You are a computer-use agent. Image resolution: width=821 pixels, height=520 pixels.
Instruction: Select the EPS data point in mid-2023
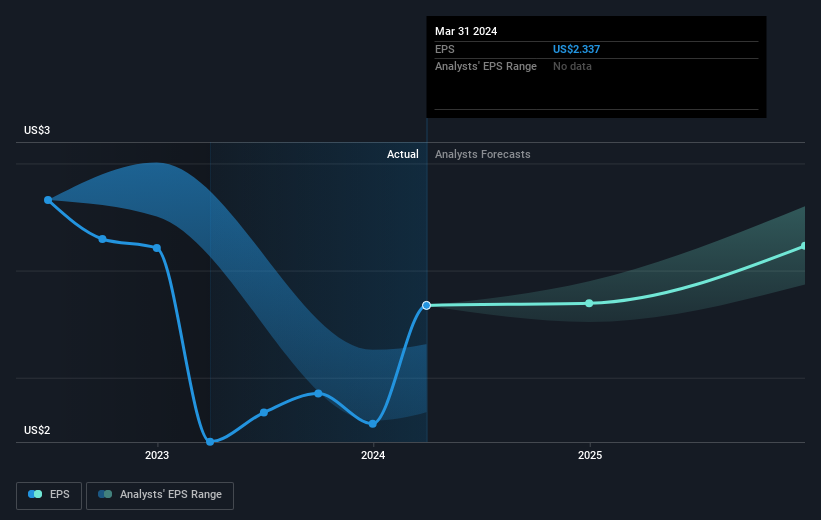[264, 413]
